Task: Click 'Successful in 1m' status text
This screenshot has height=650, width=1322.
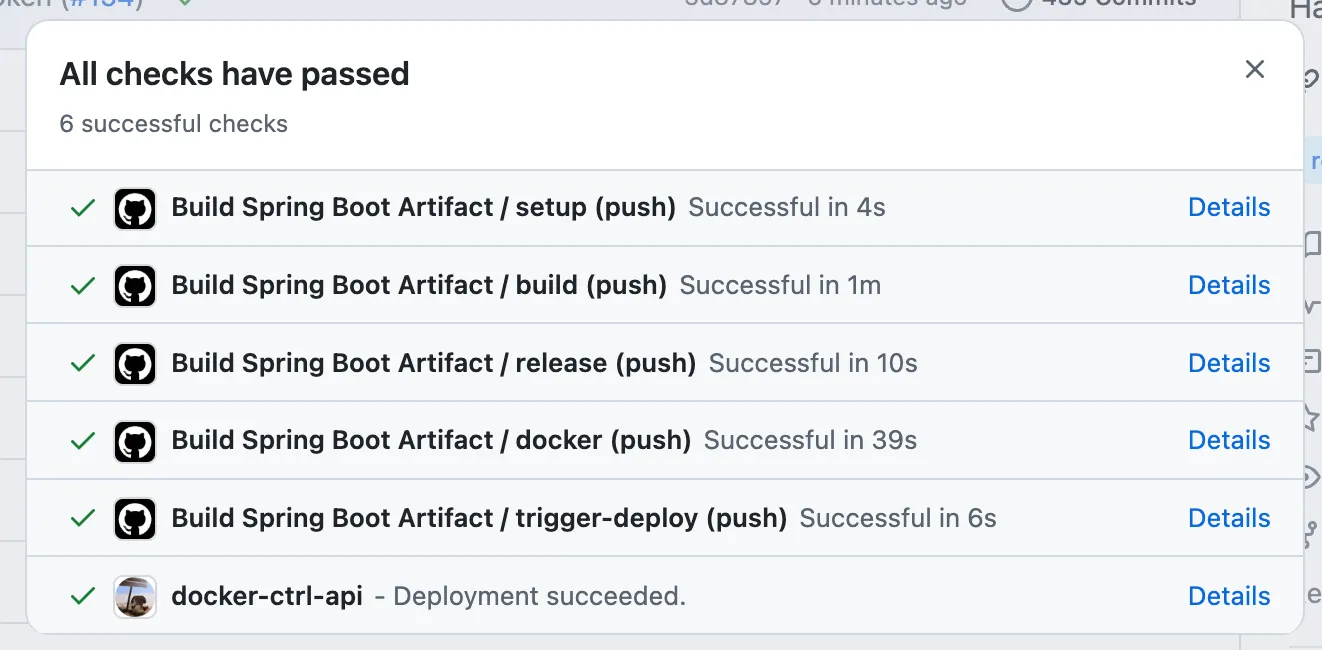Action: 780,285
